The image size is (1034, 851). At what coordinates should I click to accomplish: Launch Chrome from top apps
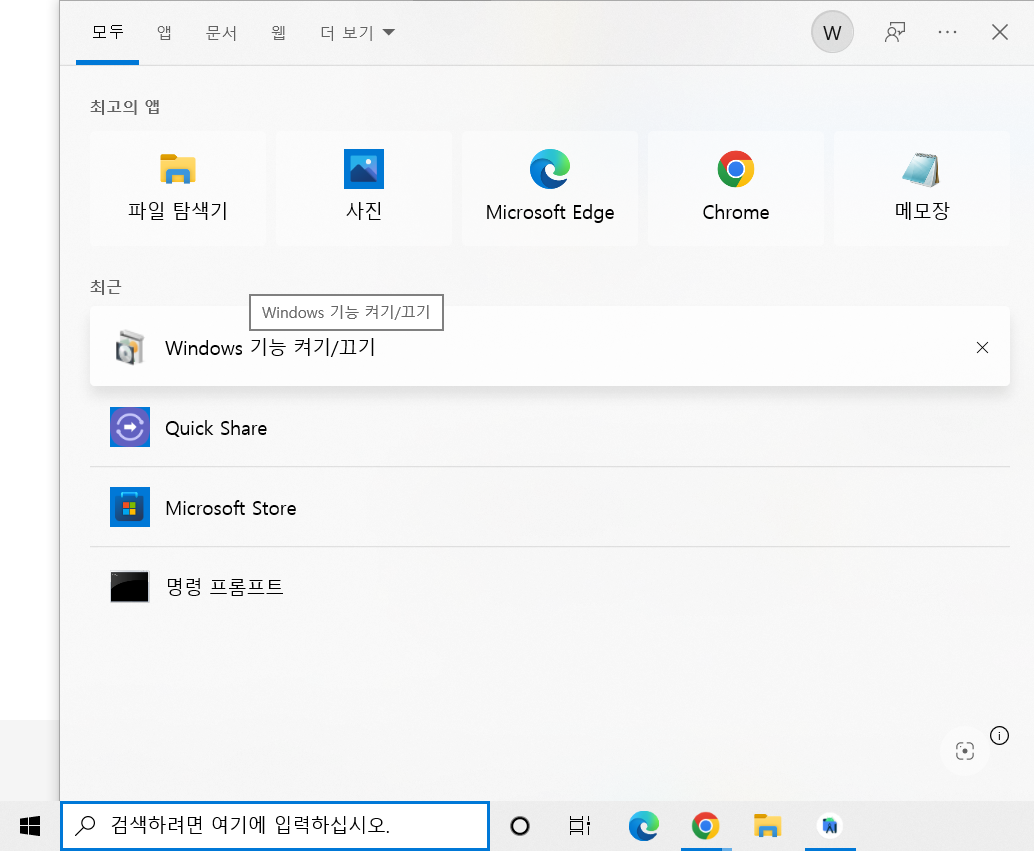point(736,188)
